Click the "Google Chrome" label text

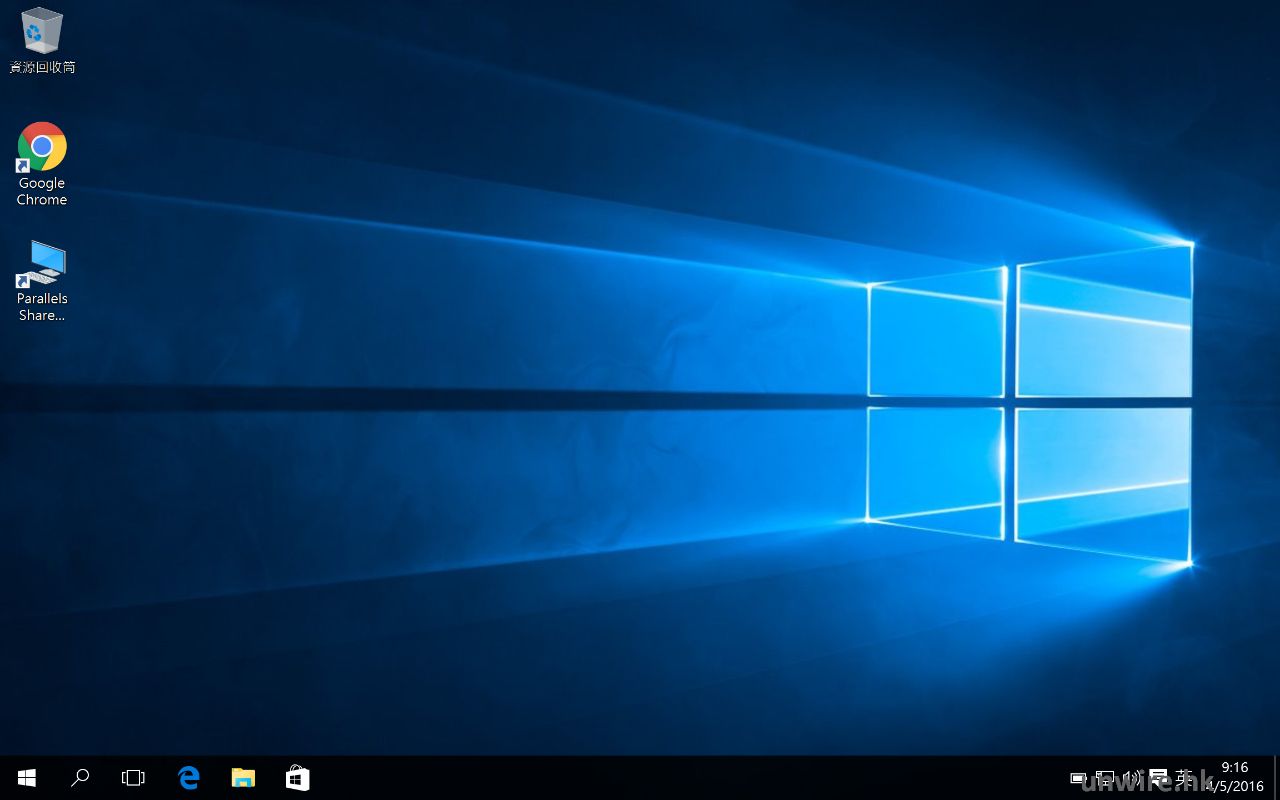[42, 191]
